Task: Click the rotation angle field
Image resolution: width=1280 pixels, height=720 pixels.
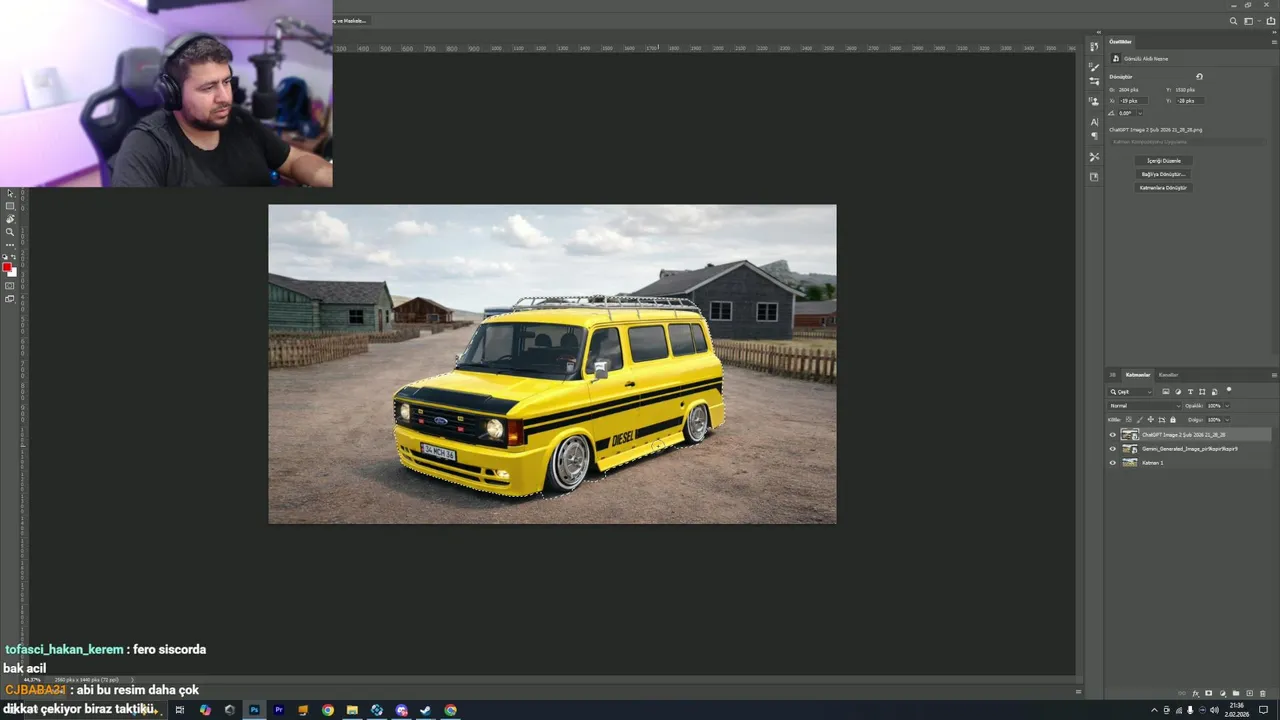Action: 1127,113
